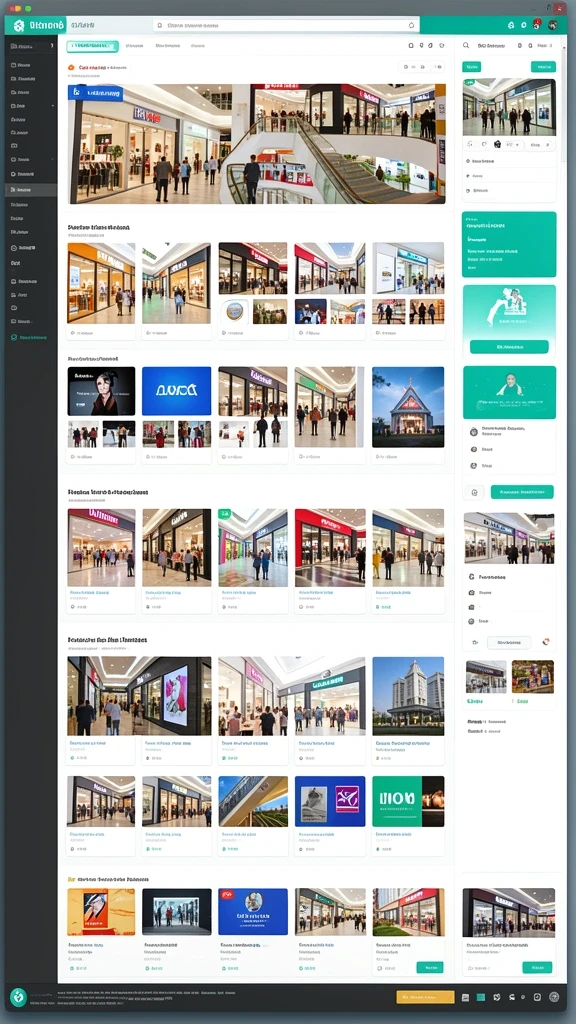The width and height of the screenshot is (576, 1024).
Task: Click the green-labeled item at the sidebar bottom
Action: click(29, 338)
